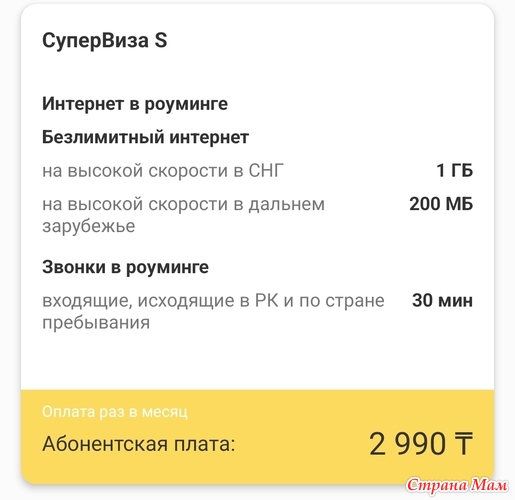Click the Звонки в роуминге heading
The image size is (515, 500).
tap(125, 267)
